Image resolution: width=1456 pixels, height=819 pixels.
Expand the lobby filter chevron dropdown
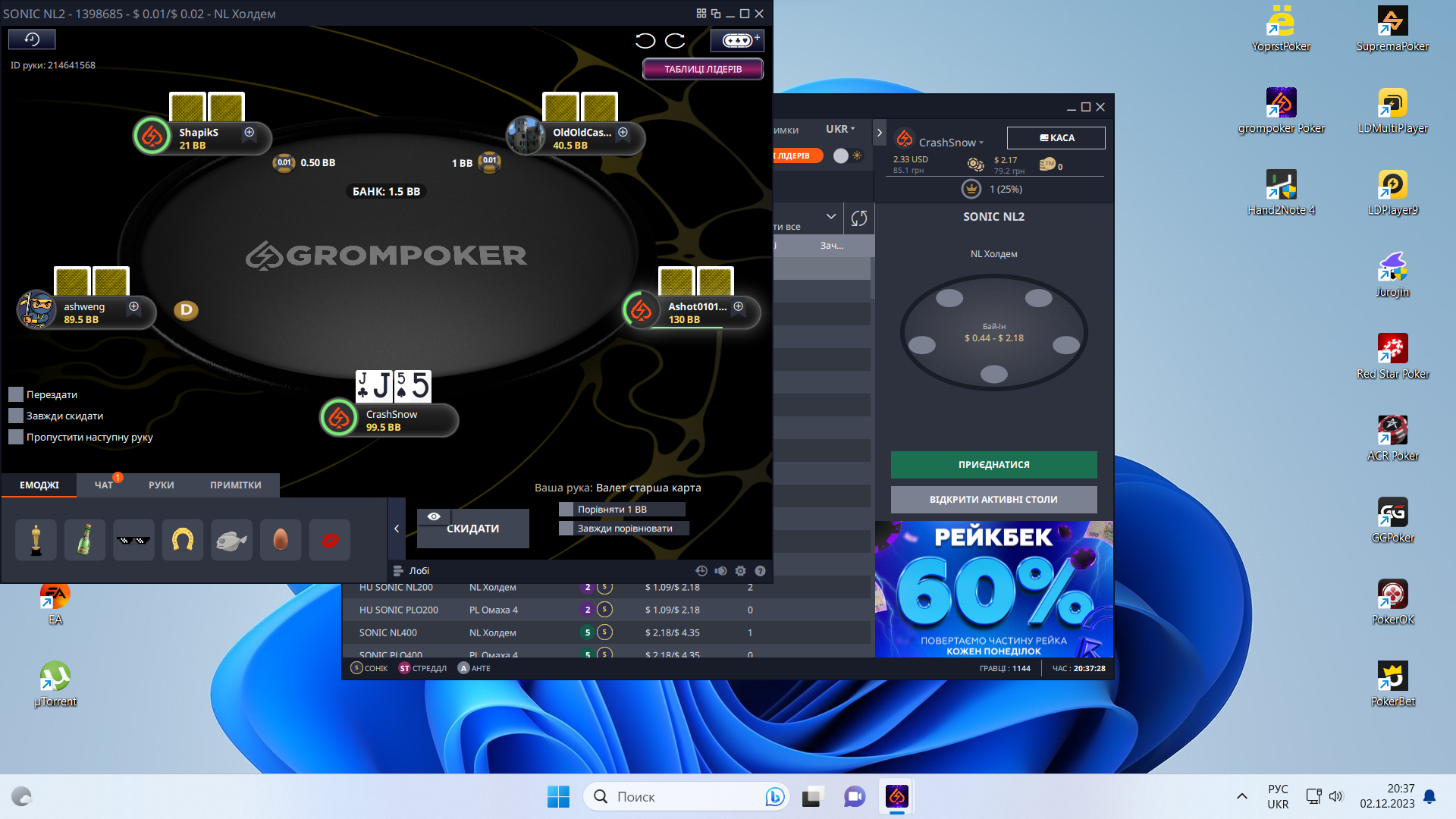coord(831,217)
